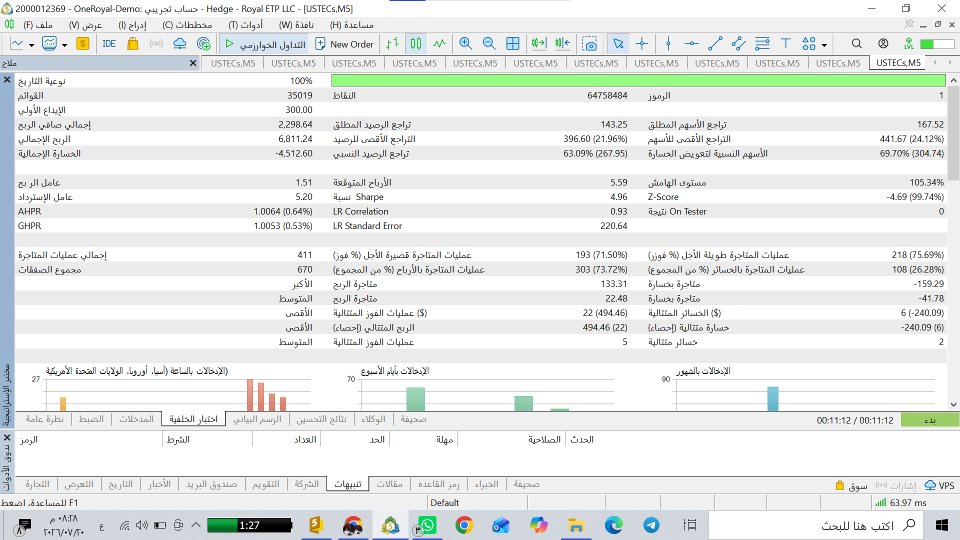The height and width of the screenshot is (540, 960).
Task: Click the green بدء start button
Action: (929, 420)
